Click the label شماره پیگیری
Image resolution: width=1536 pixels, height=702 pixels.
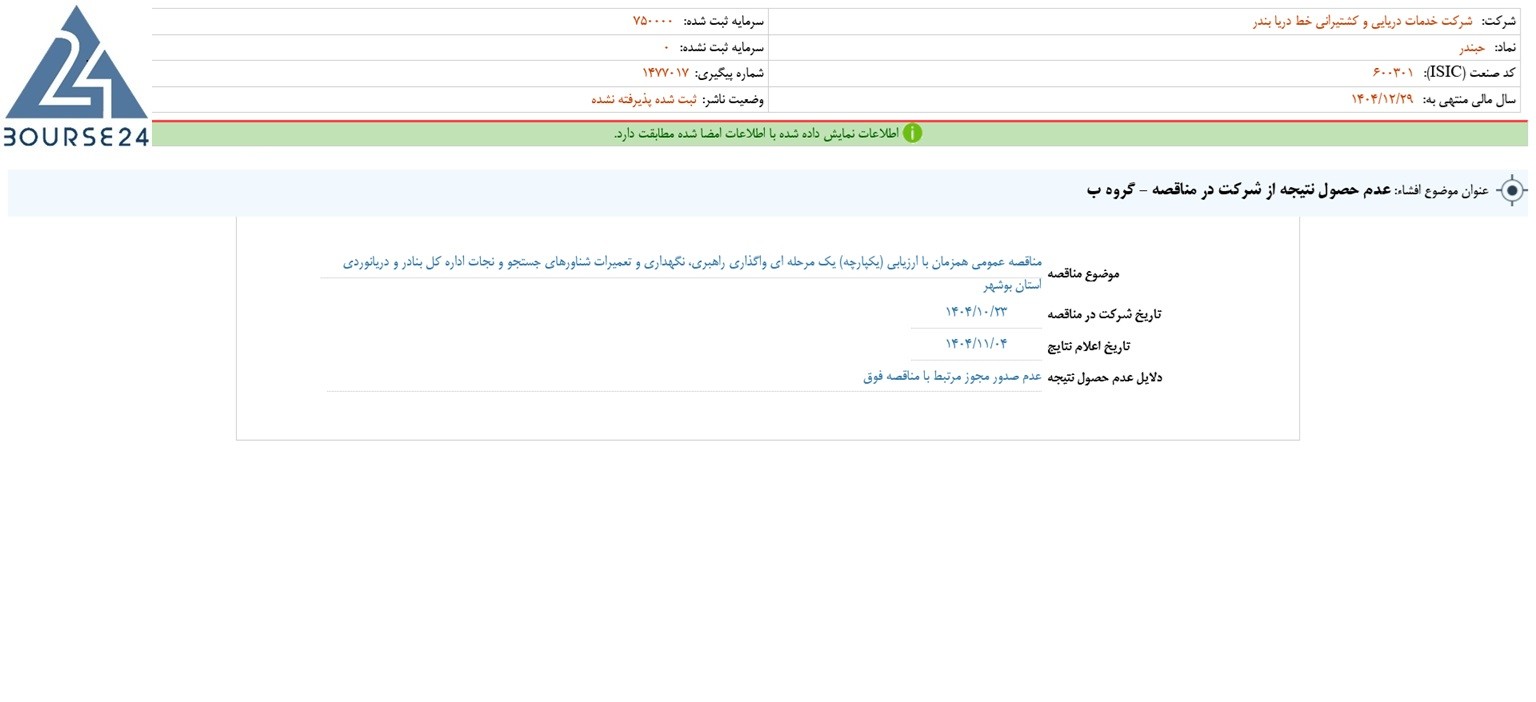730,73
